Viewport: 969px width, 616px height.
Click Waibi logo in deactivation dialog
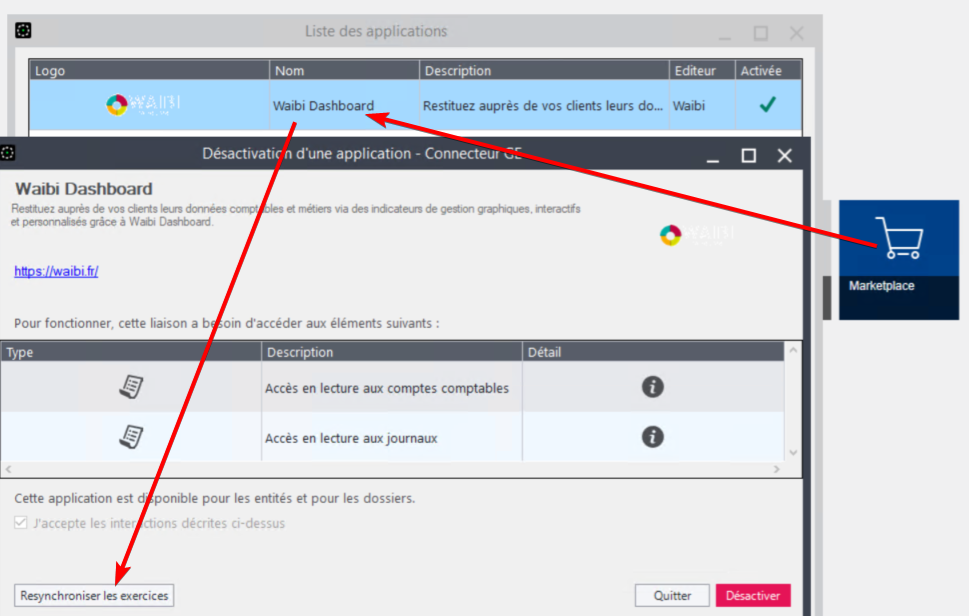click(x=696, y=235)
